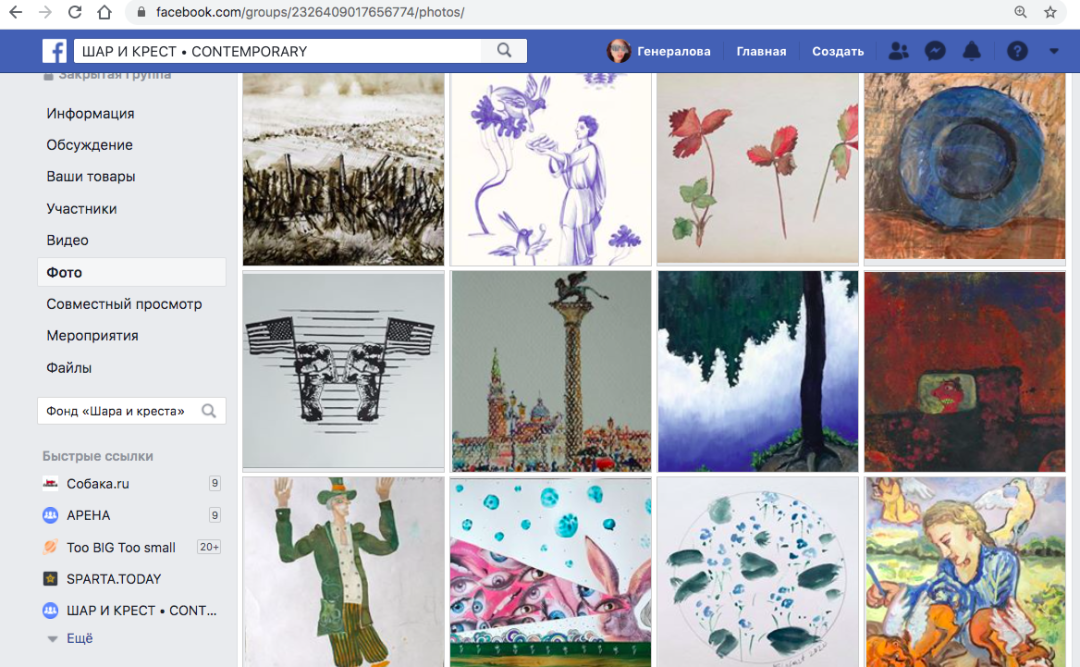Open friend requests icon
This screenshot has height=667, width=1080.
899,51
